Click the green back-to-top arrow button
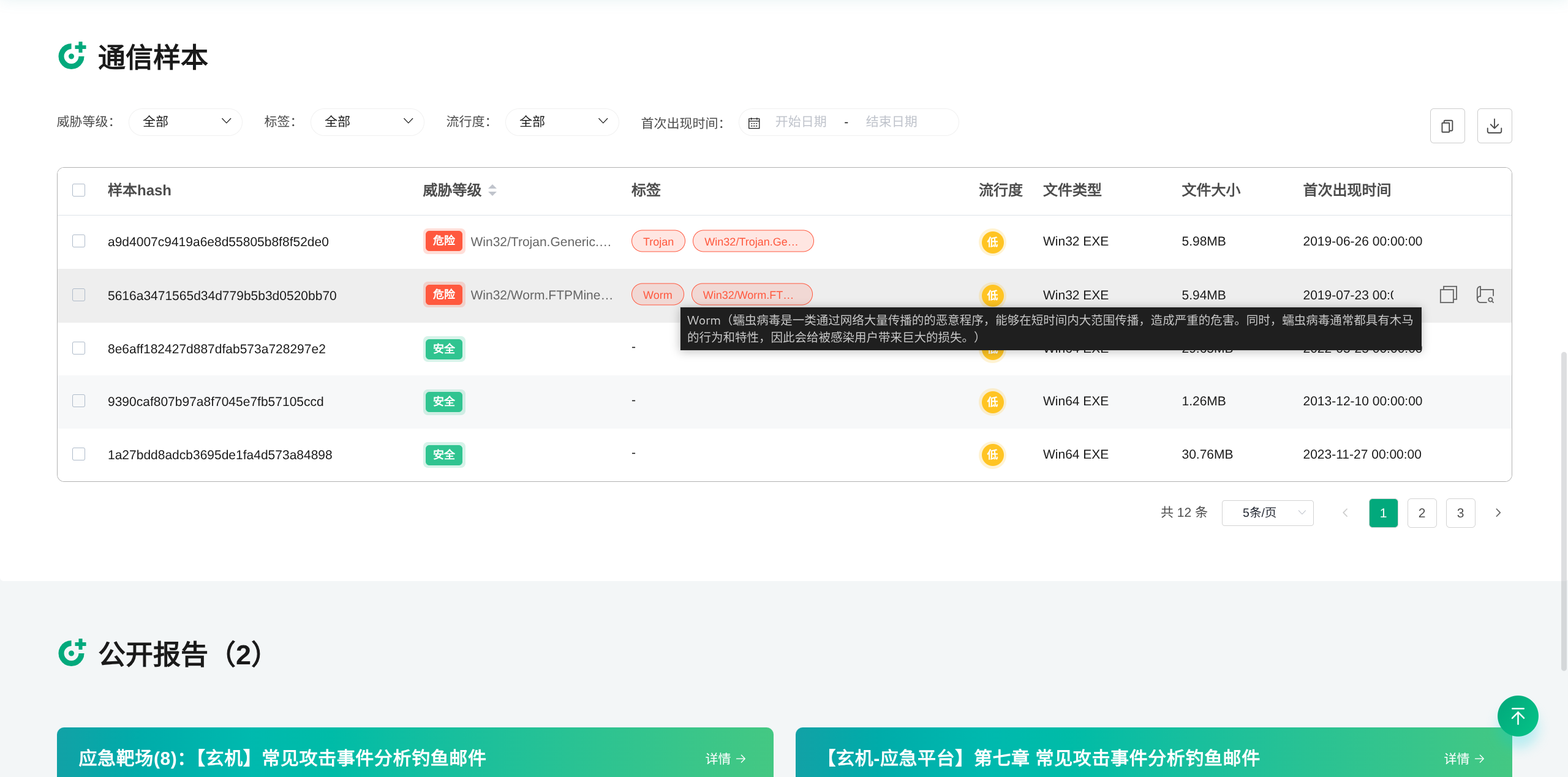The width and height of the screenshot is (1568, 777). pyautogui.click(x=1517, y=716)
